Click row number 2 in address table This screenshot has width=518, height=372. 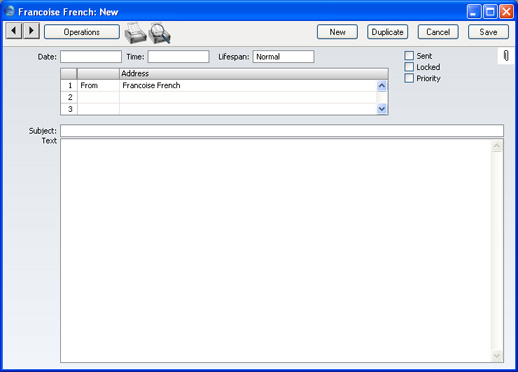[x=69, y=97]
